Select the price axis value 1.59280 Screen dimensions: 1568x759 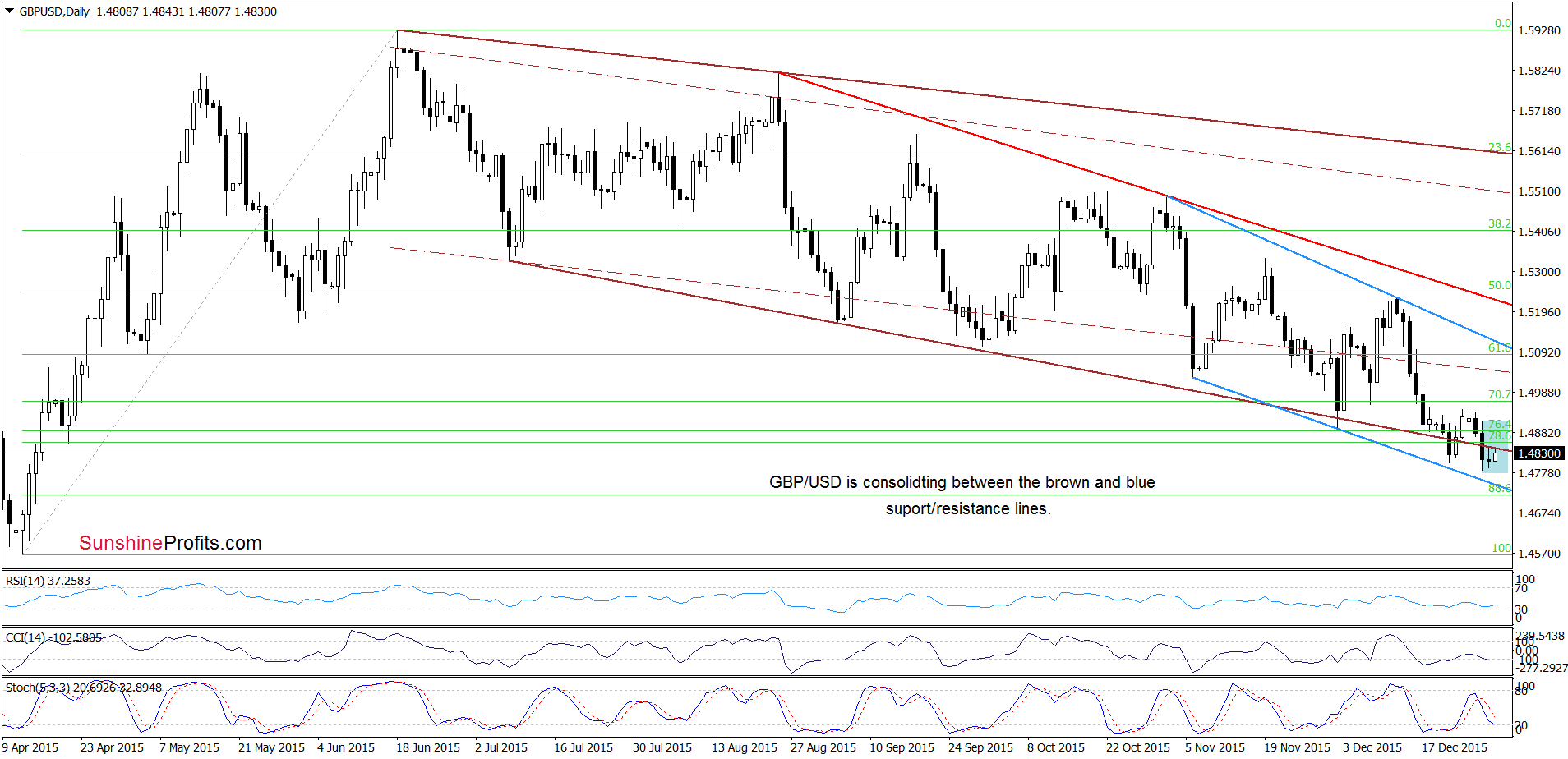pos(1538,30)
